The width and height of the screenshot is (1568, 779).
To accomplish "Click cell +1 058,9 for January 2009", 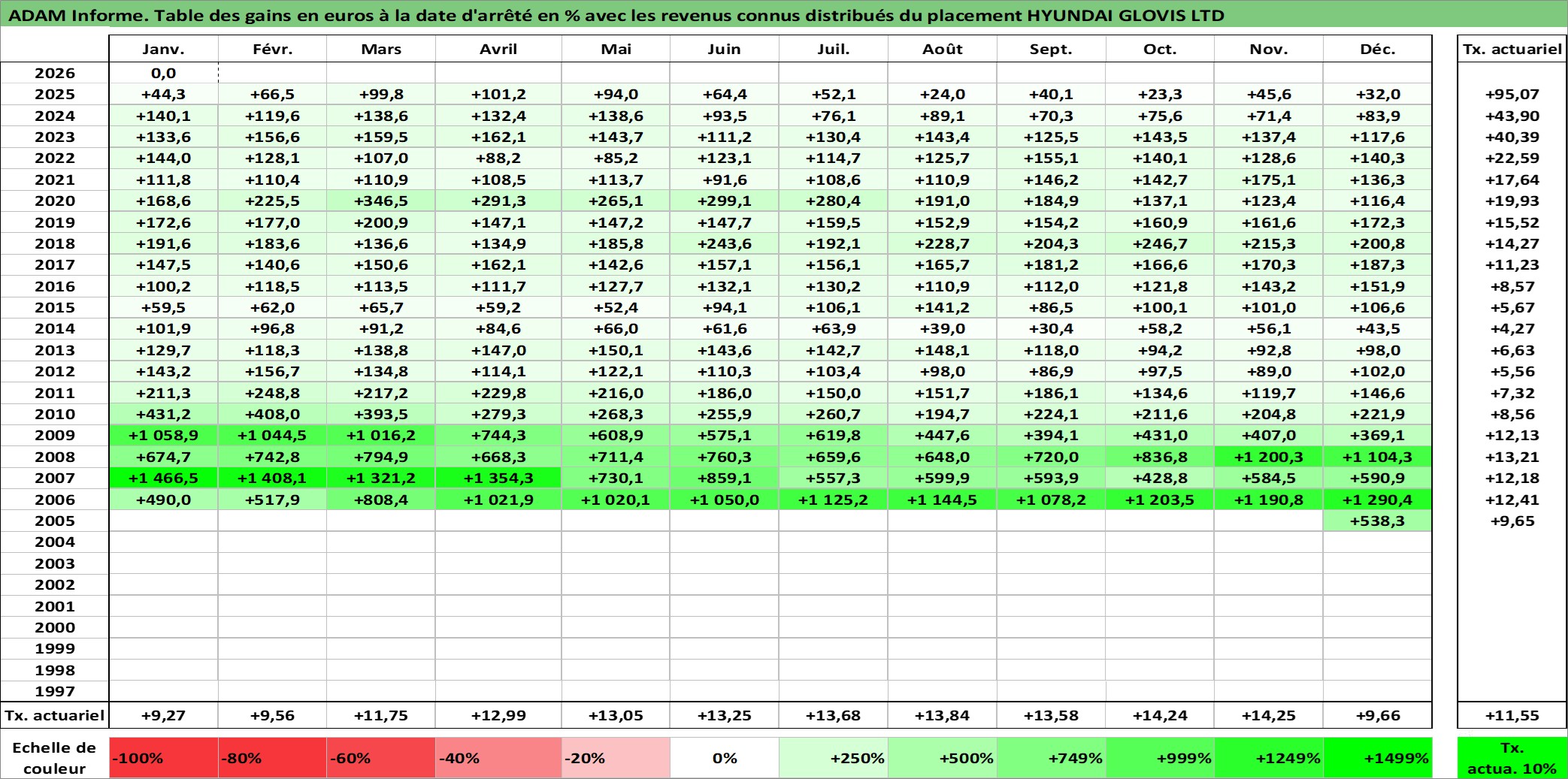I will pyautogui.click(x=164, y=435).
